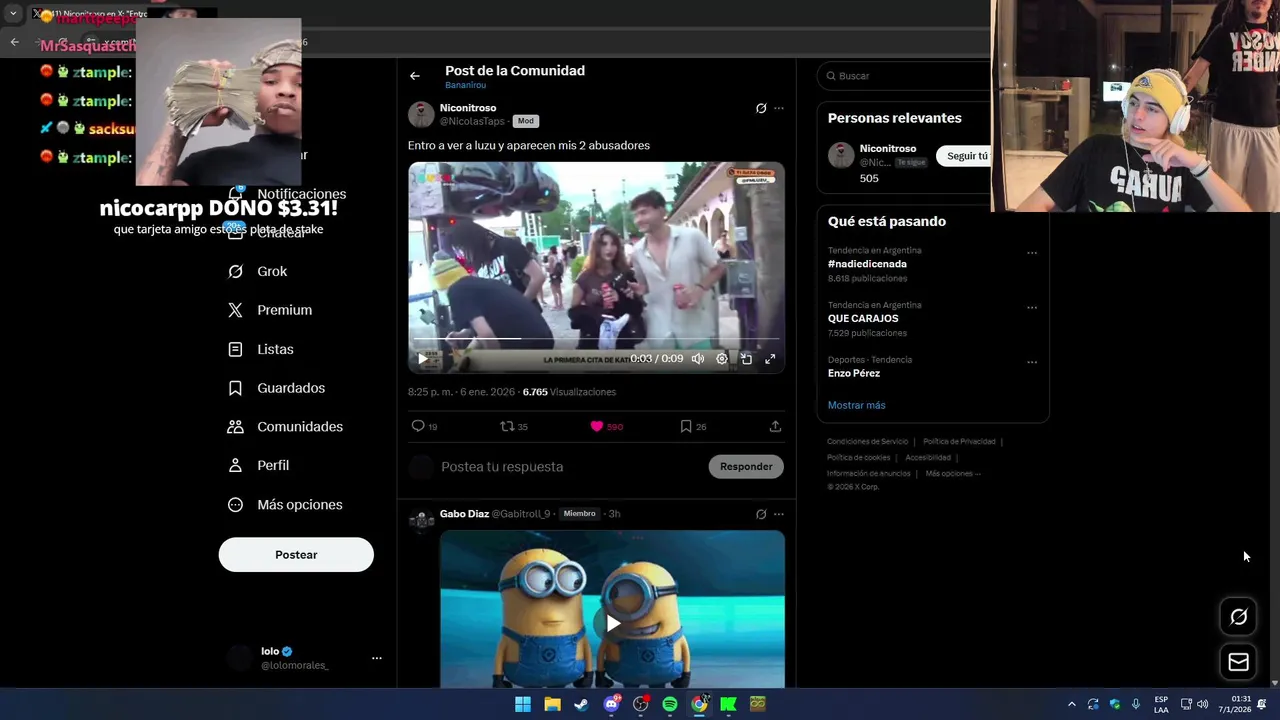The height and width of the screenshot is (720, 1280).
Task: Open 'Política de cookies' footer link
Action: tap(858, 458)
